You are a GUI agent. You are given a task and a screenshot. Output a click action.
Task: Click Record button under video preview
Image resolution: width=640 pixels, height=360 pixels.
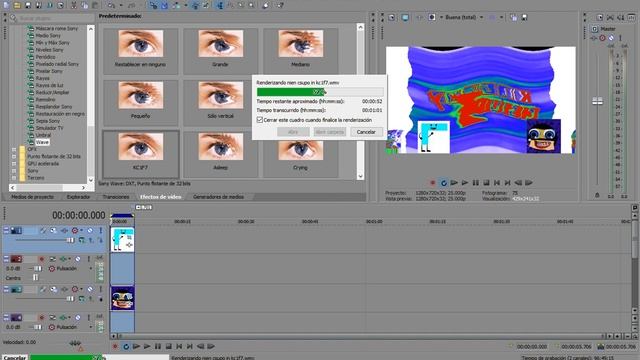point(433,183)
